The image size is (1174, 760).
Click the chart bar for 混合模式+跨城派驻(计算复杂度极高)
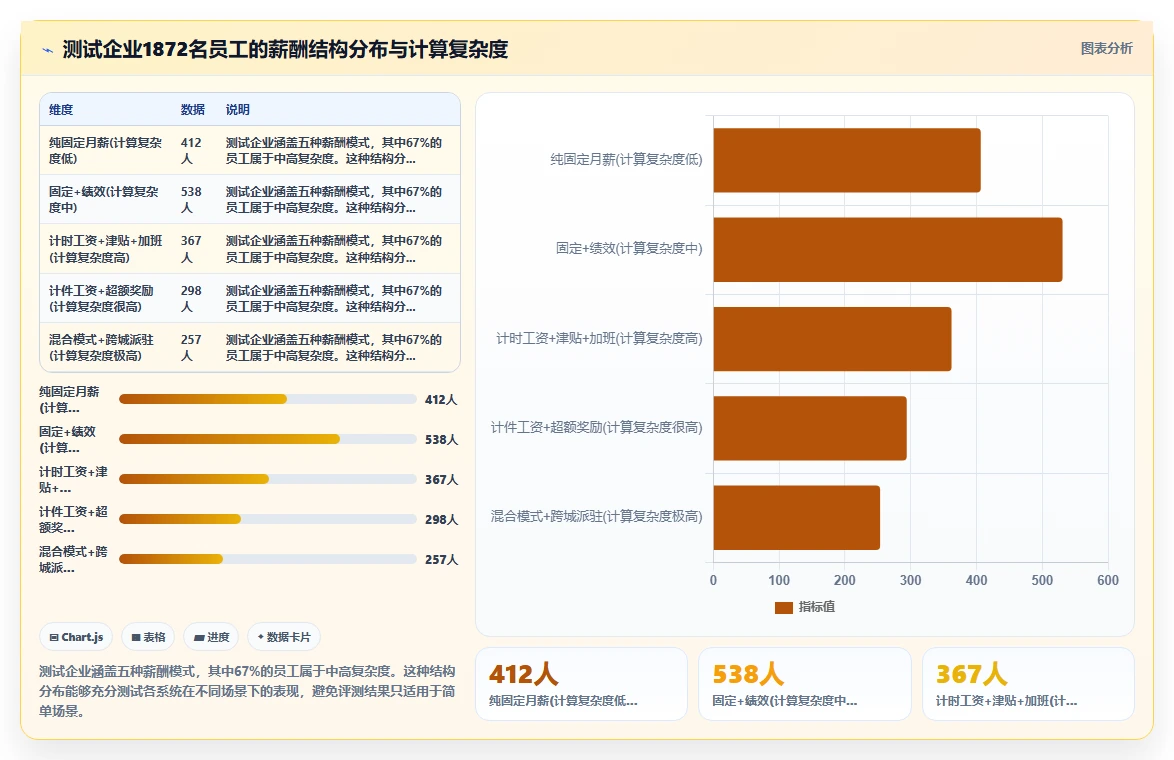797,517
